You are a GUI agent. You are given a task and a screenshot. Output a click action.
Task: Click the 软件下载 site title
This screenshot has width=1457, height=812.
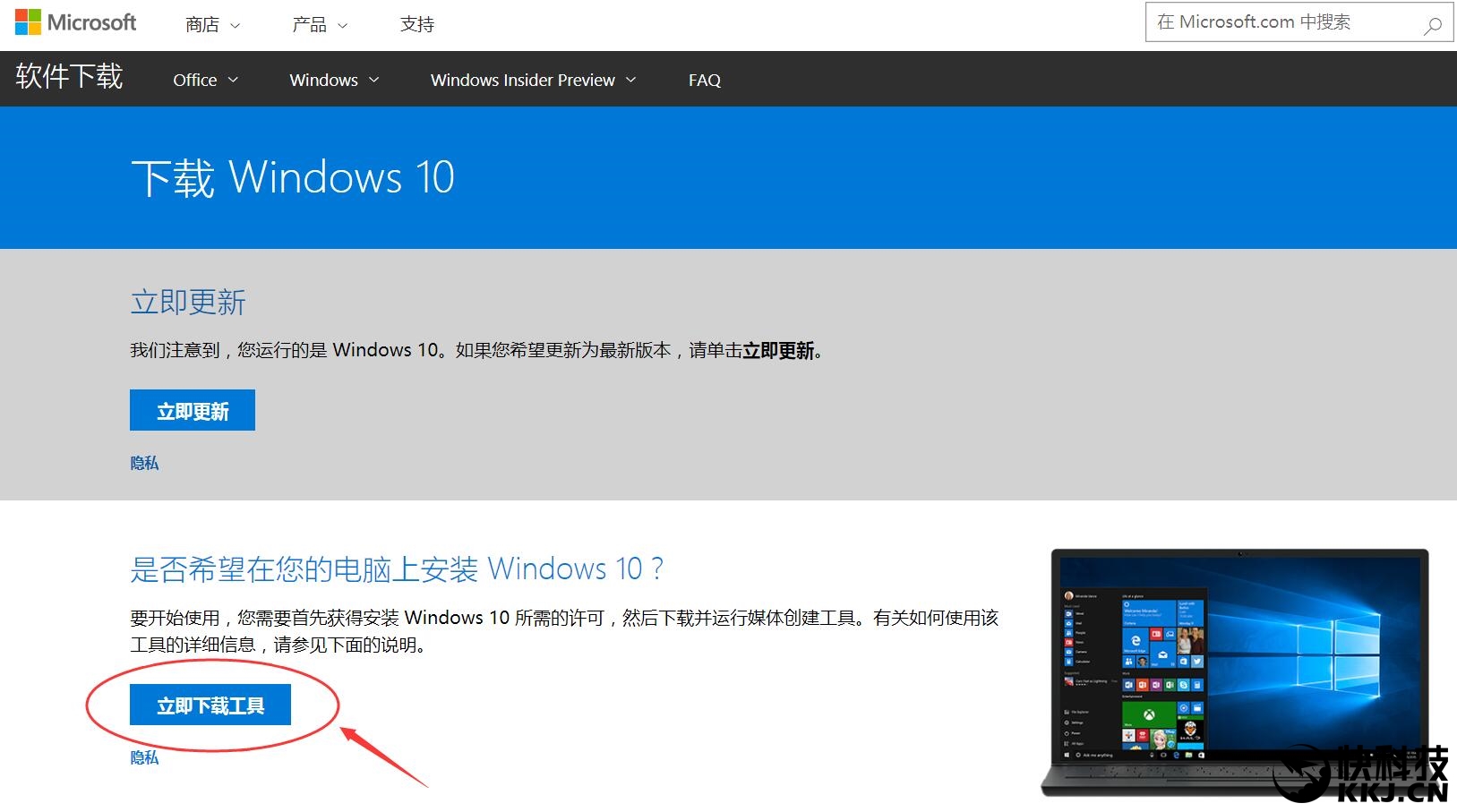(x=69, y=77)
